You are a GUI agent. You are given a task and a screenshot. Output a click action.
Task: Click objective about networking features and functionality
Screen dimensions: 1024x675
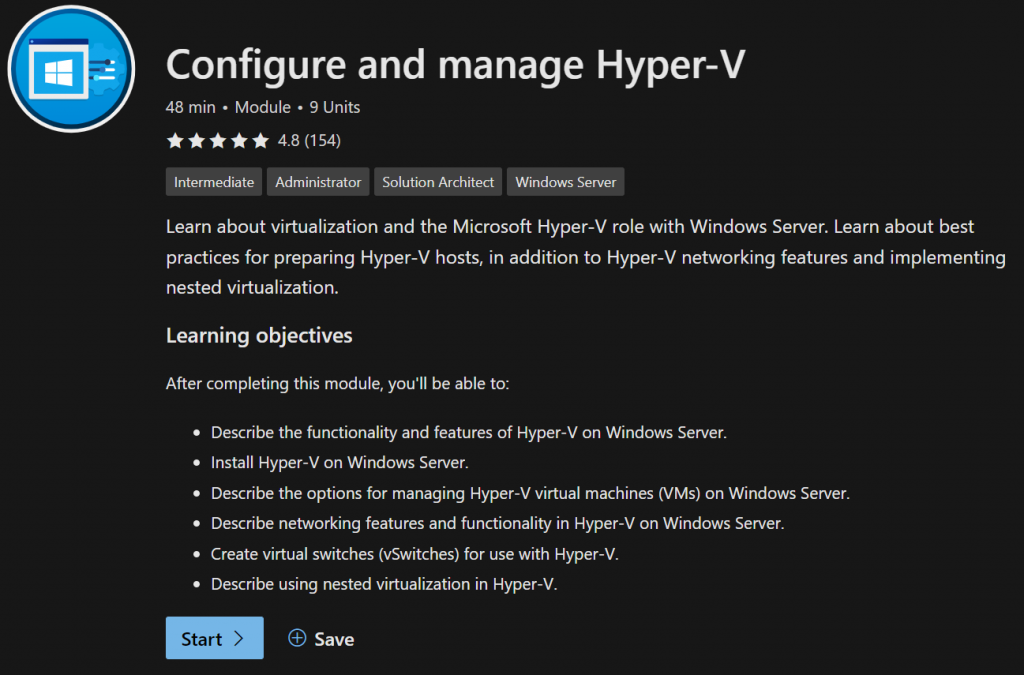[x=498, y=524]
